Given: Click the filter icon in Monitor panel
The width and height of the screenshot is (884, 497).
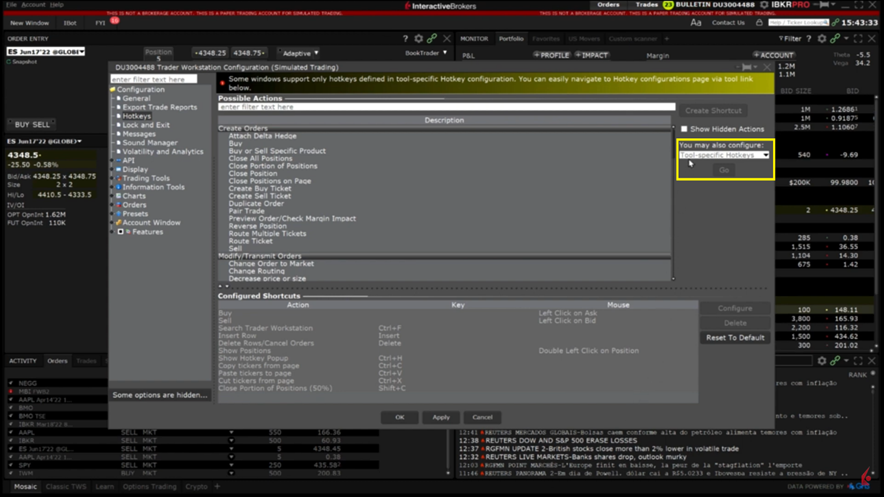Looking at the screenshot, I should click(783, 39).
